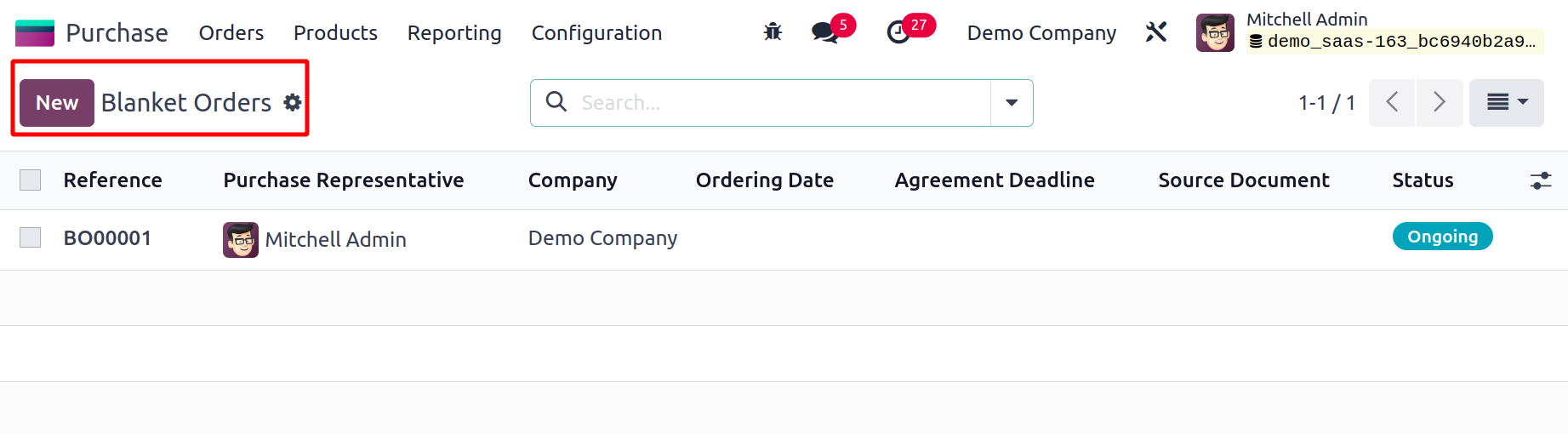This screenshot has height=434, width=1568.
Task: Click the wrench and screwdriver tools icon
Action: tap(1155, 32)
